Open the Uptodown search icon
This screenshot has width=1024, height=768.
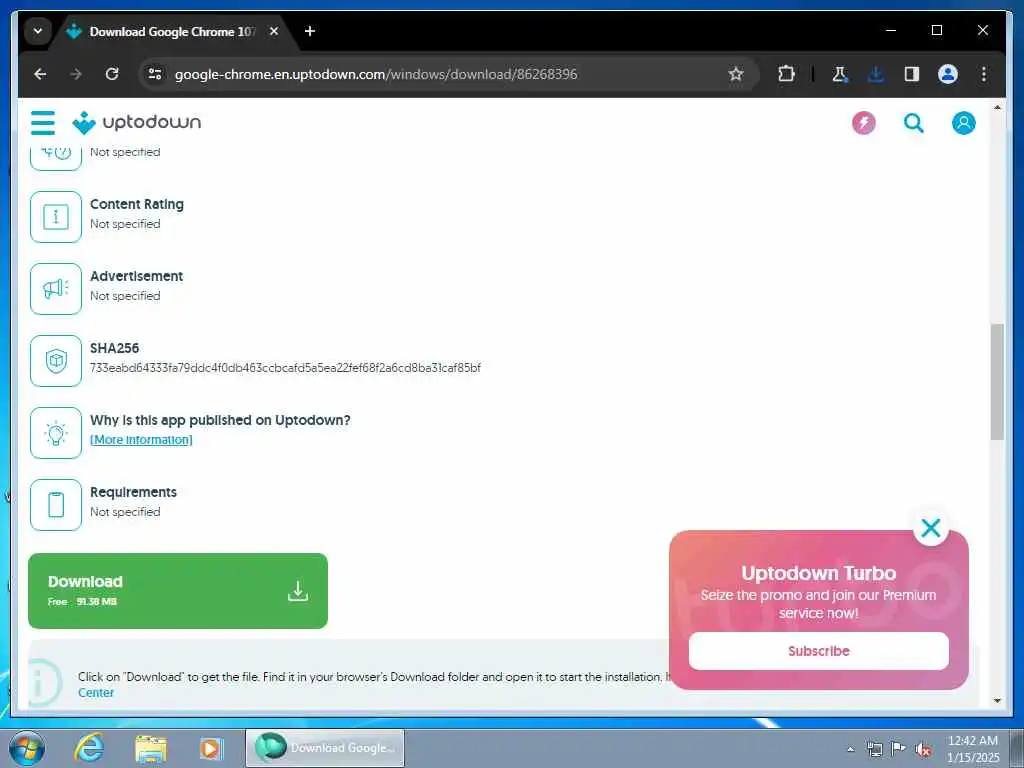[914, 123]
